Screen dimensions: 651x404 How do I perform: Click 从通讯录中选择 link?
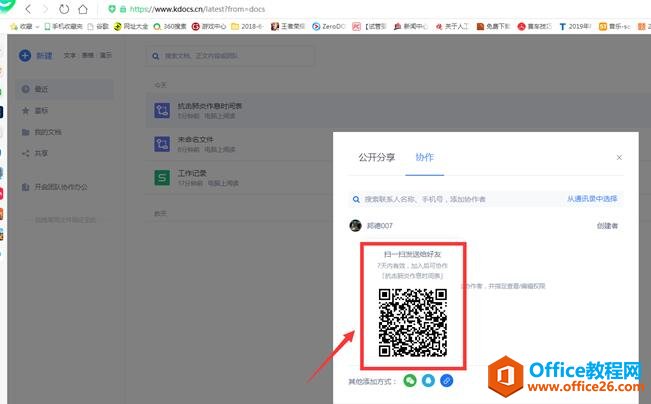592,199
